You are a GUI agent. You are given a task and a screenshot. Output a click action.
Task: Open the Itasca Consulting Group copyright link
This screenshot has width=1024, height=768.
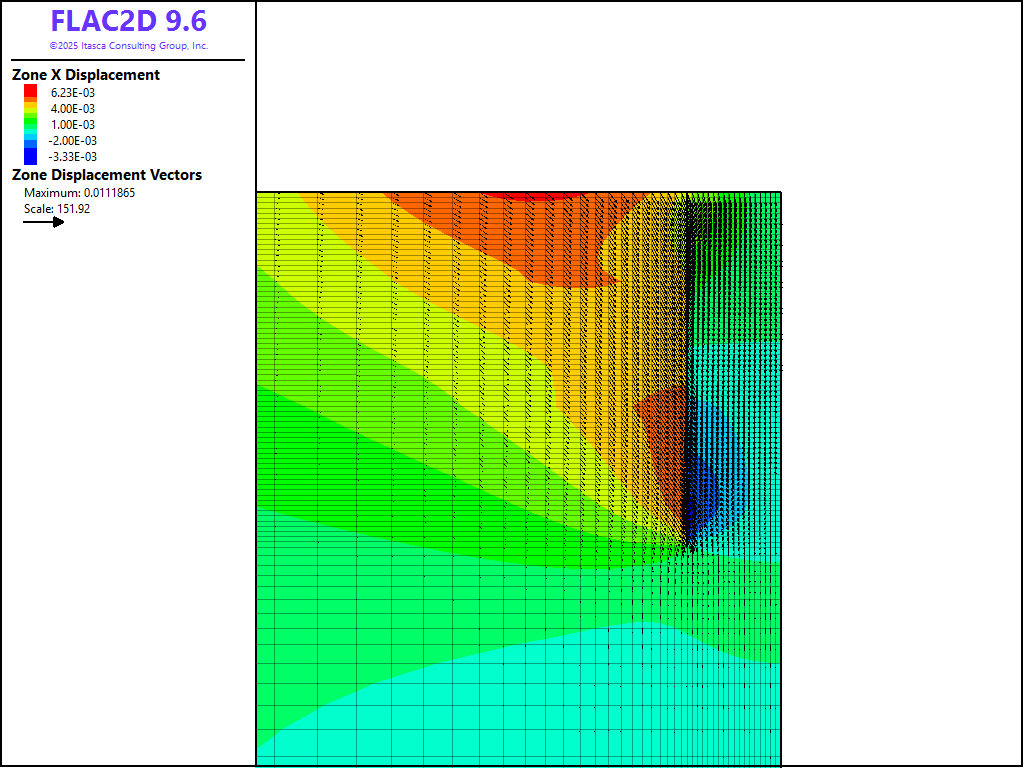click(128, 46)
